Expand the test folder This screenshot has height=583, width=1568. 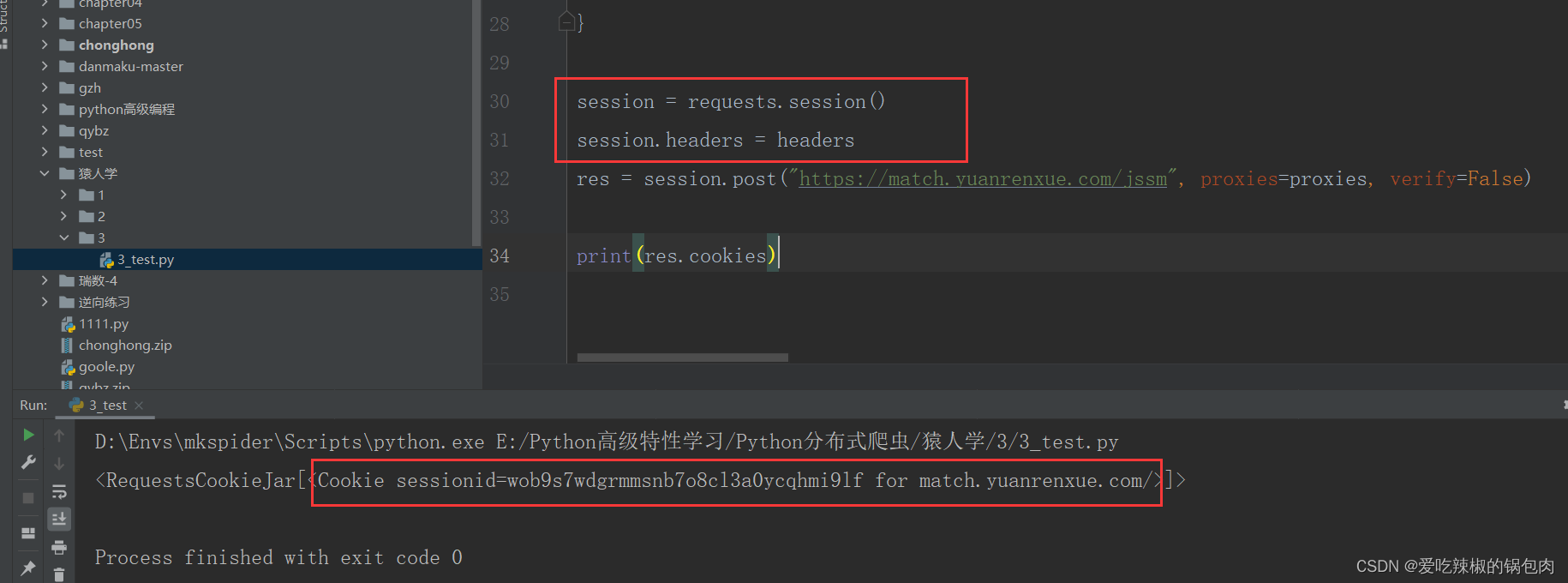45,153
